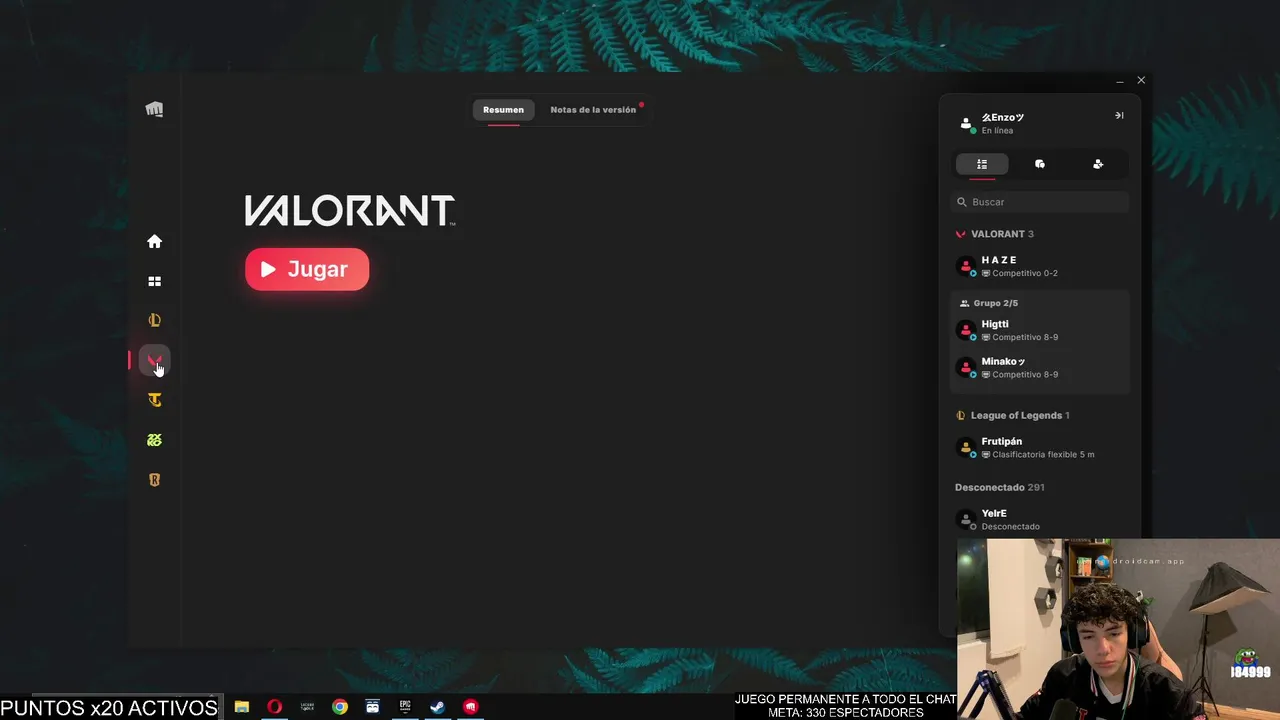Open Epic Games Launcher from the taskbar
1280x720 pixels.
coord(405,706)
